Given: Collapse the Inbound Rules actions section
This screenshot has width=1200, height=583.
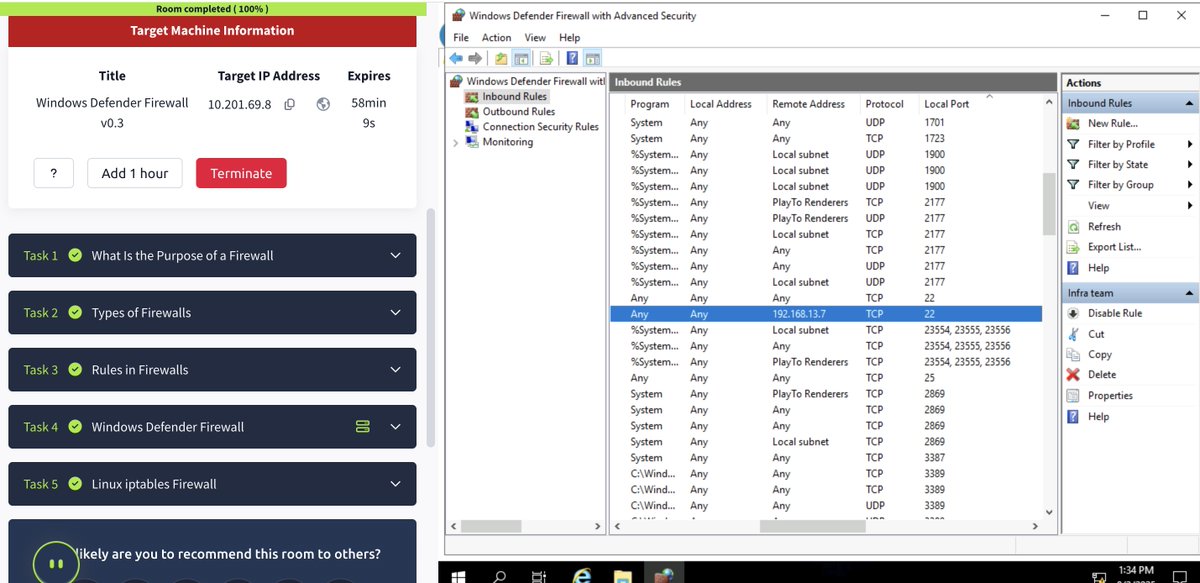Looking at the screenshot, I should pos(1189,103).
